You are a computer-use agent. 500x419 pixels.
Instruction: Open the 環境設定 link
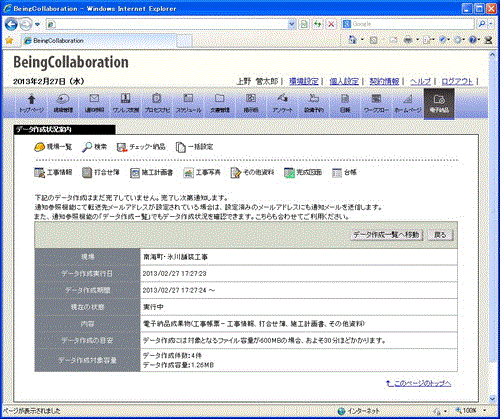(304, 81)
